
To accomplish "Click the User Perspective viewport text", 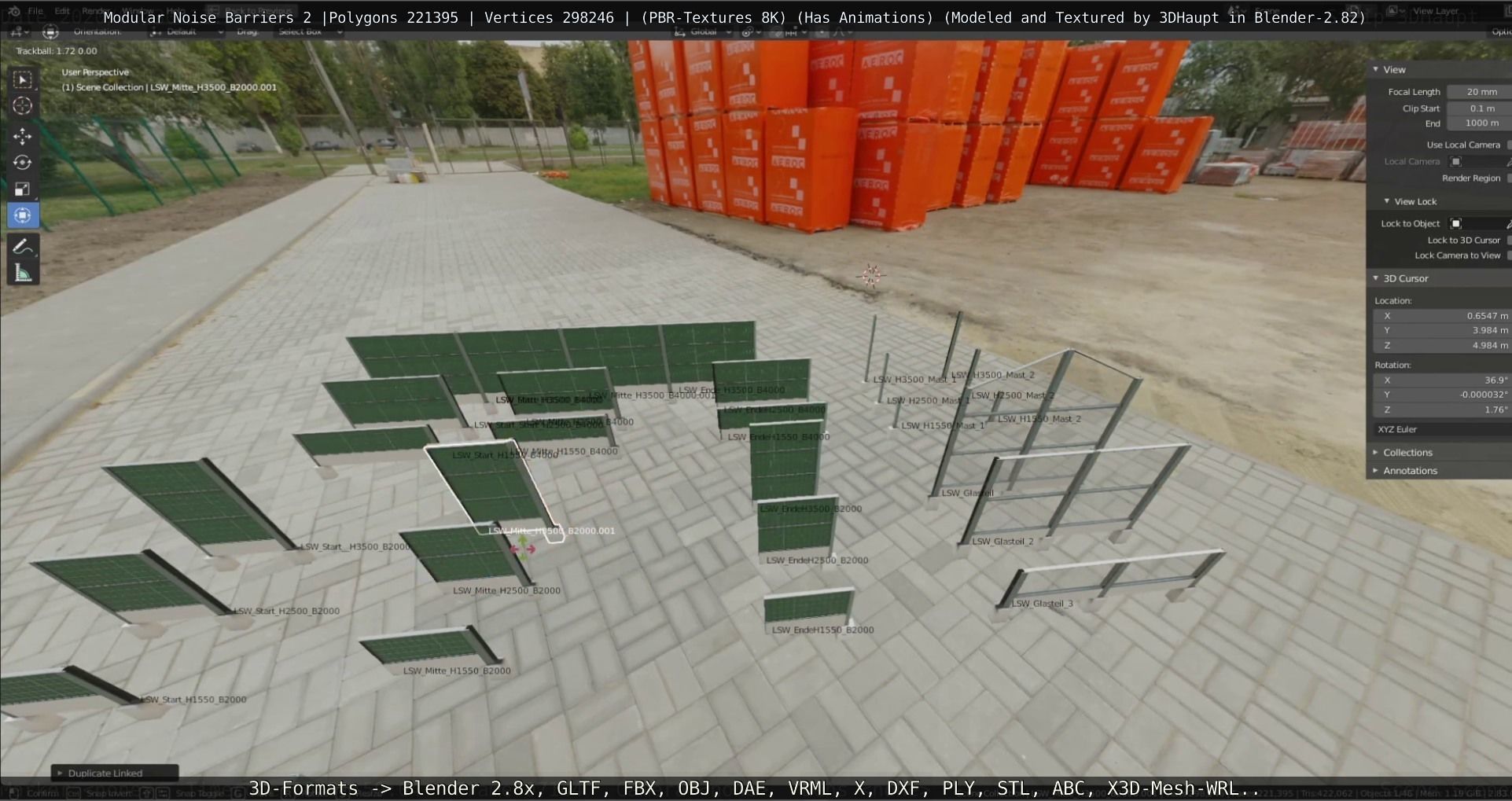I will (x=95, y=72).
